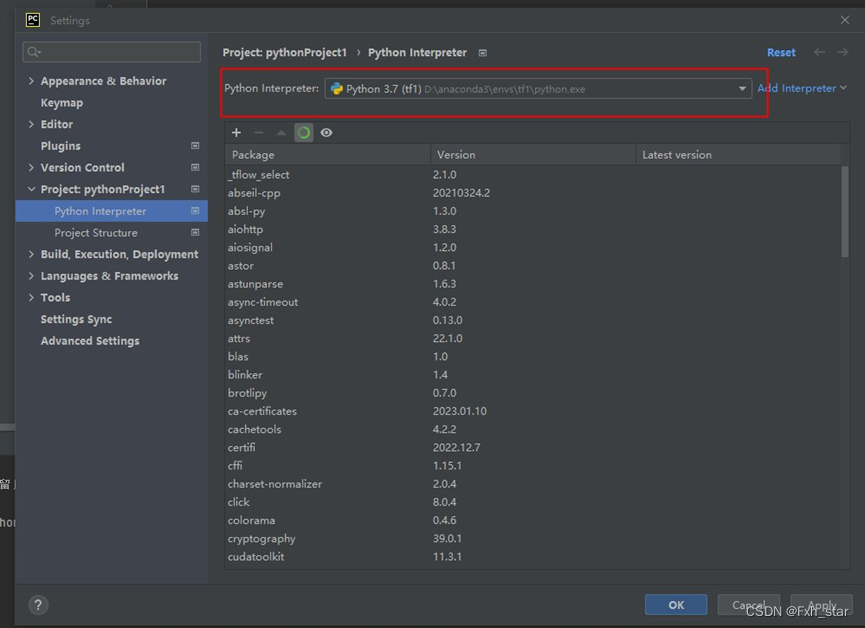
Task: Click the package list vertical scrollbar
Action: click(845, 212)
